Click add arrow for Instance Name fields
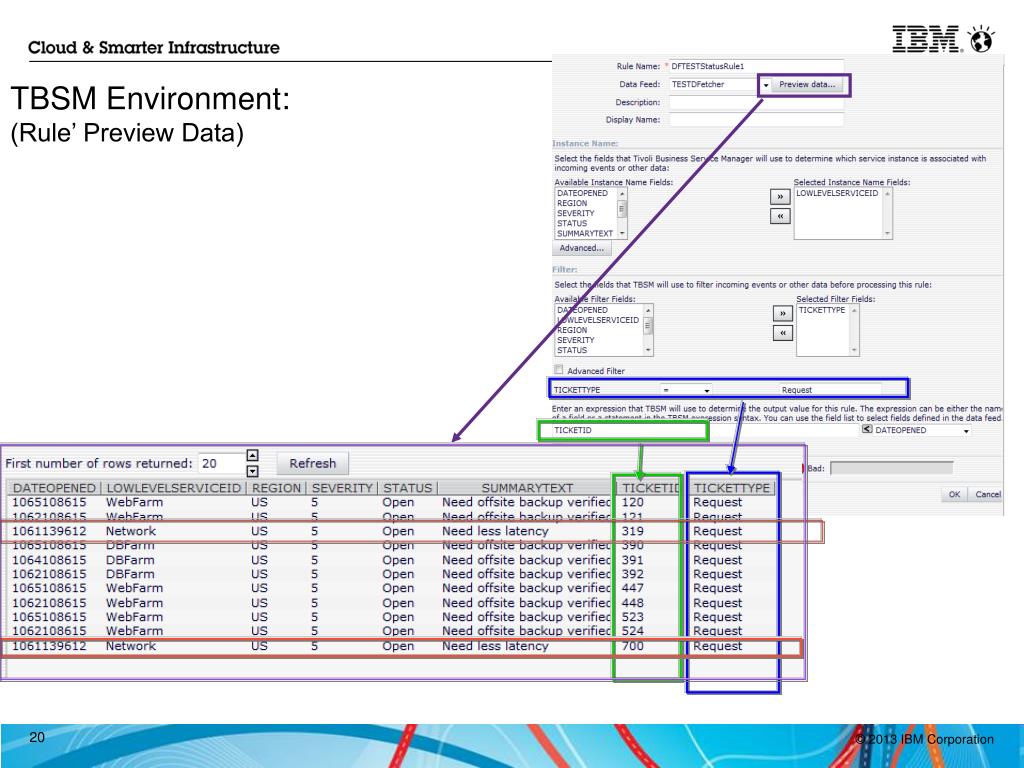 point(780,198)
